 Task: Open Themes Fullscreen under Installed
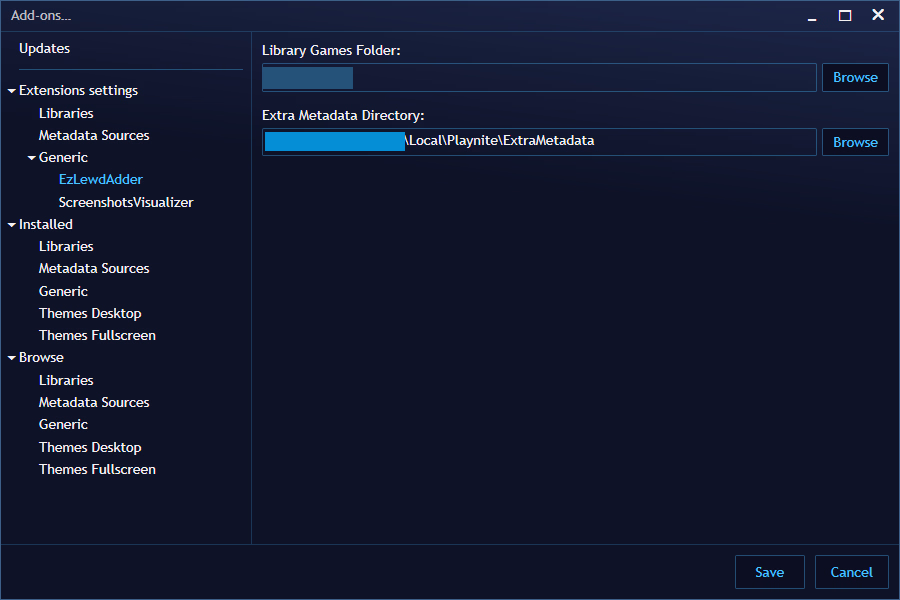click(x=97, y=335)
